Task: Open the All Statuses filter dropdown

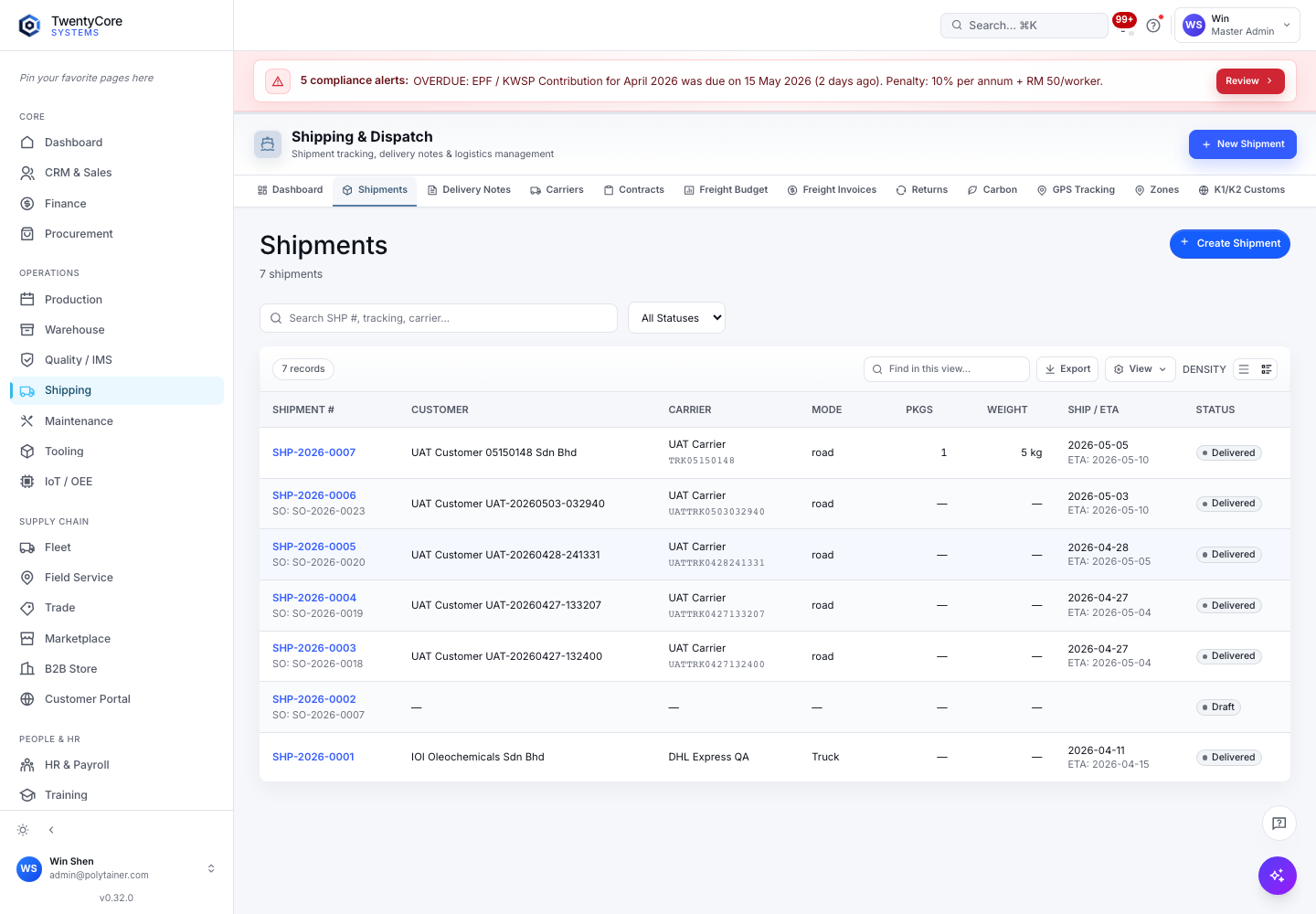Action: [x=676, y=318]
